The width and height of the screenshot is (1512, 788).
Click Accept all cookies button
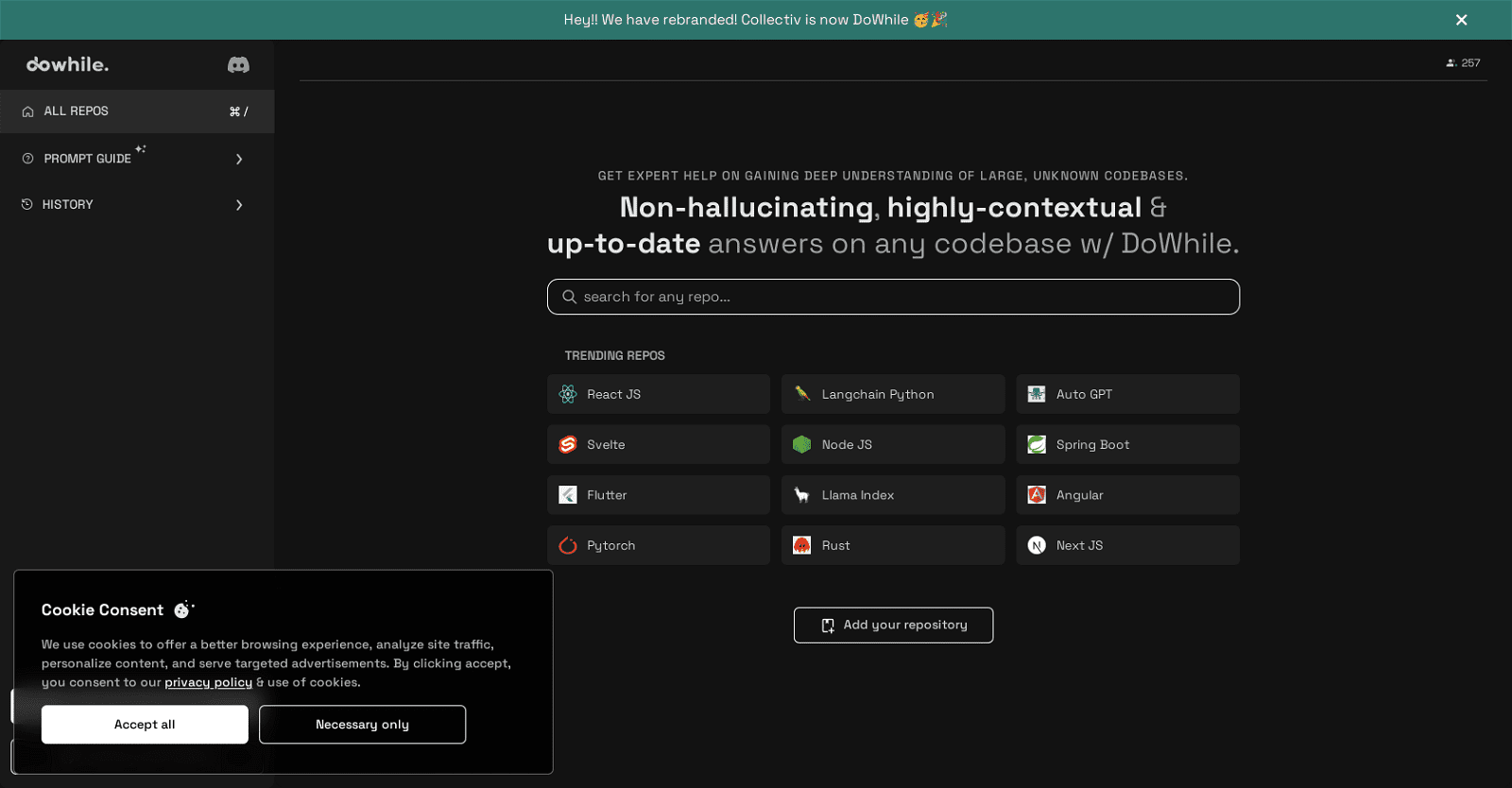tap(145, 725)
